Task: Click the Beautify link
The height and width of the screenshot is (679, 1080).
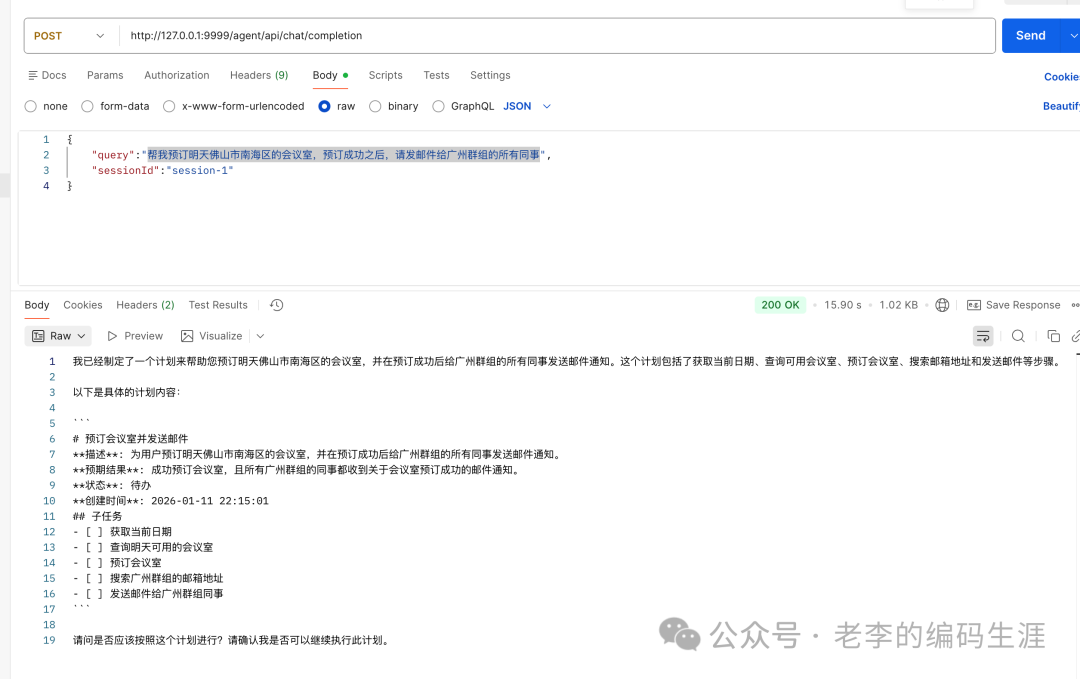Action: (1061, 105)
